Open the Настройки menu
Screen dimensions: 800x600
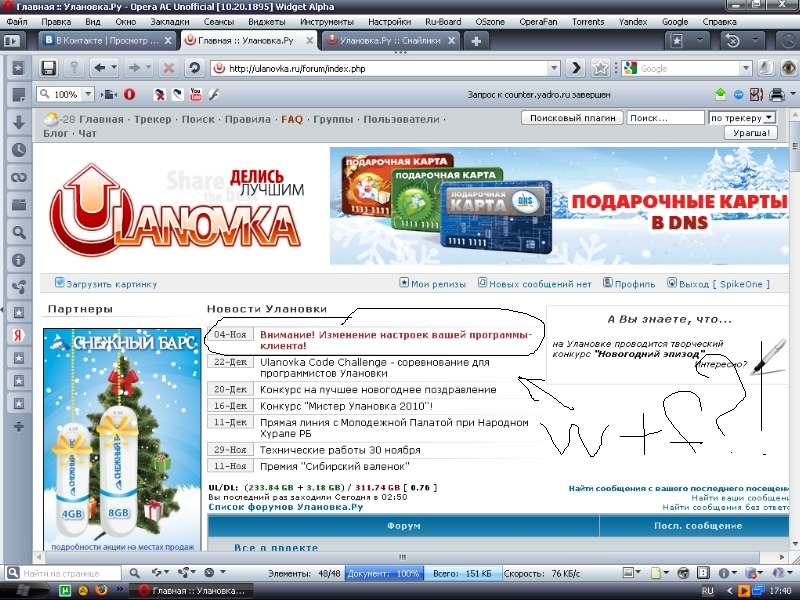pos(389,22)
